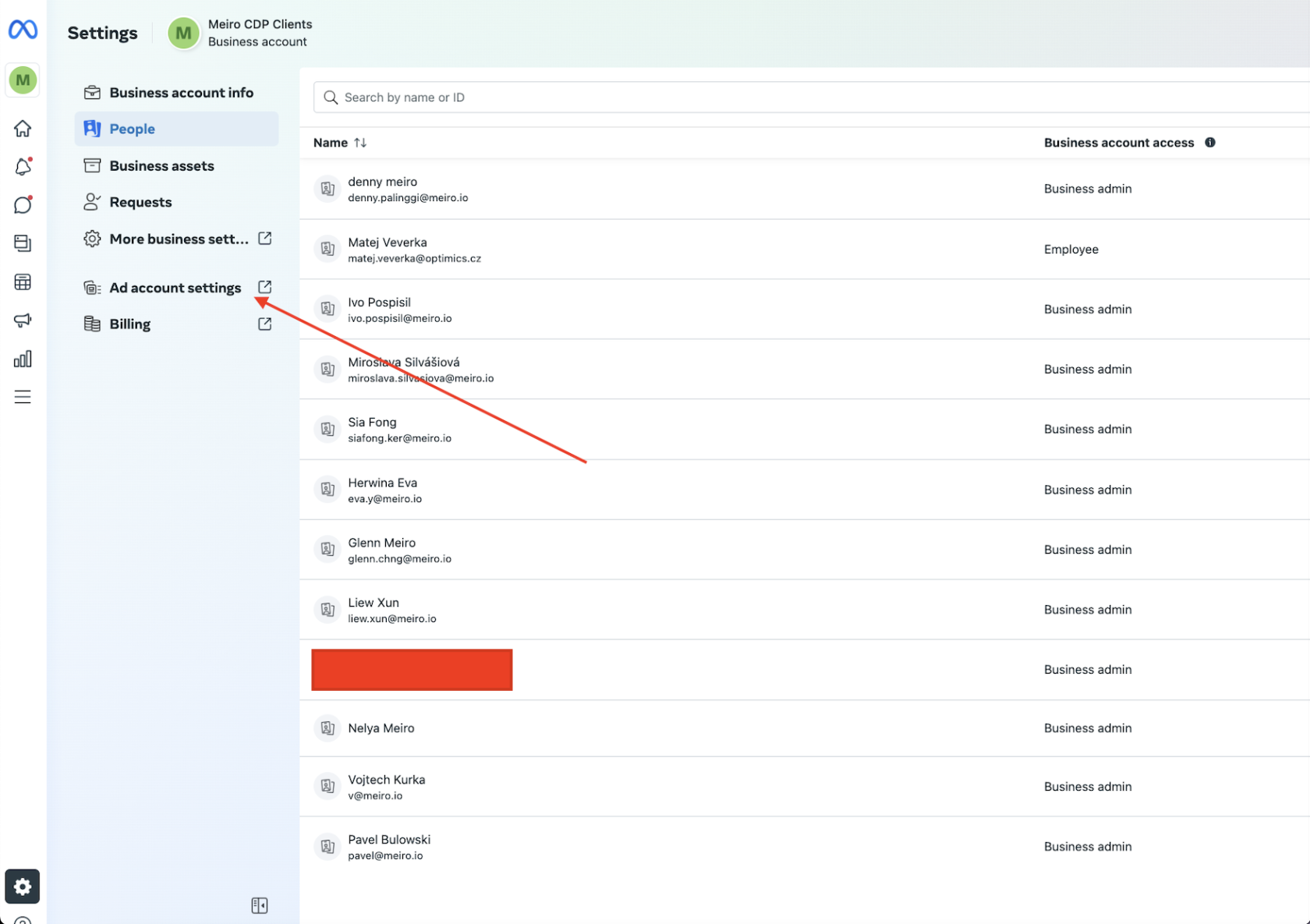Viewport: 1310px width, 924px height.
Task: Select the denny meiro row name
Action: pos(382,182)
